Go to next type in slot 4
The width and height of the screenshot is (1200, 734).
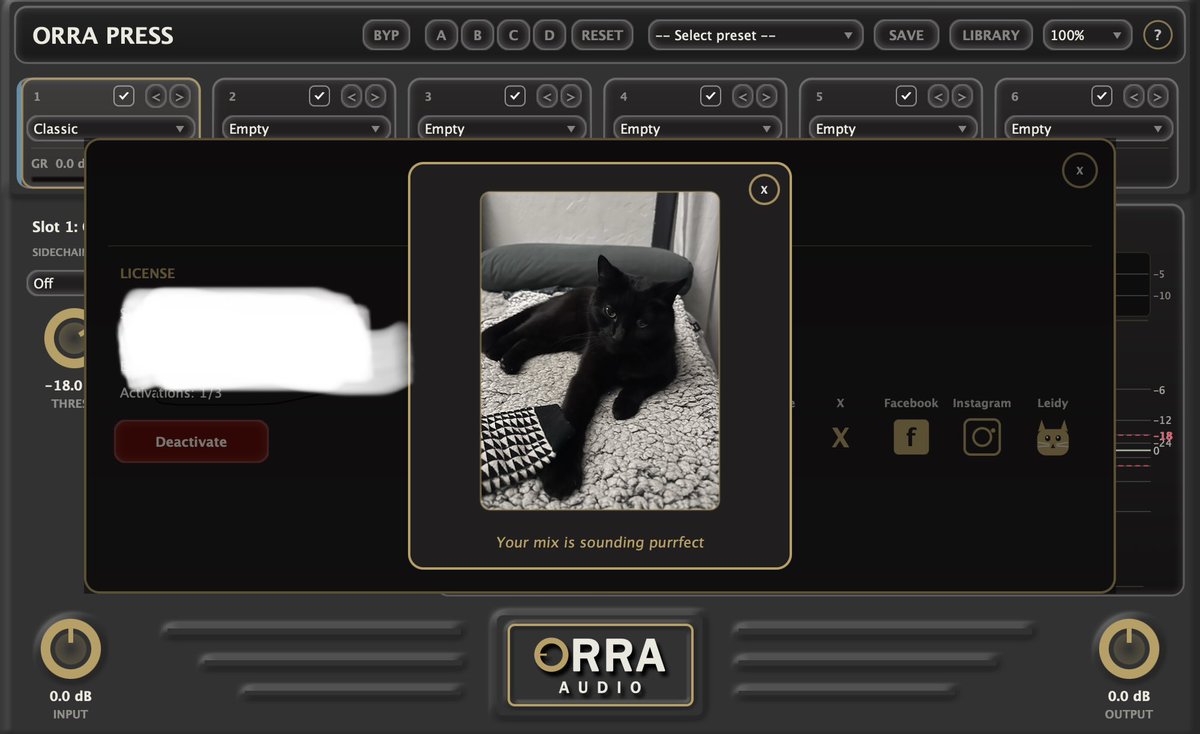point(766,96)
